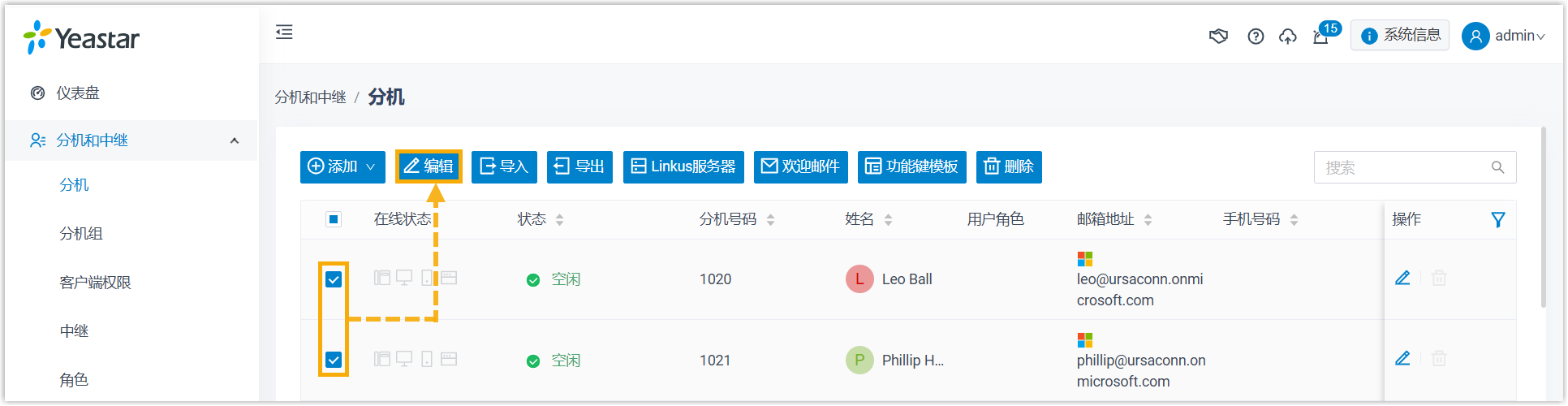
Task: Click edit pencil for Leo Ball
Action: (1402, 279)
